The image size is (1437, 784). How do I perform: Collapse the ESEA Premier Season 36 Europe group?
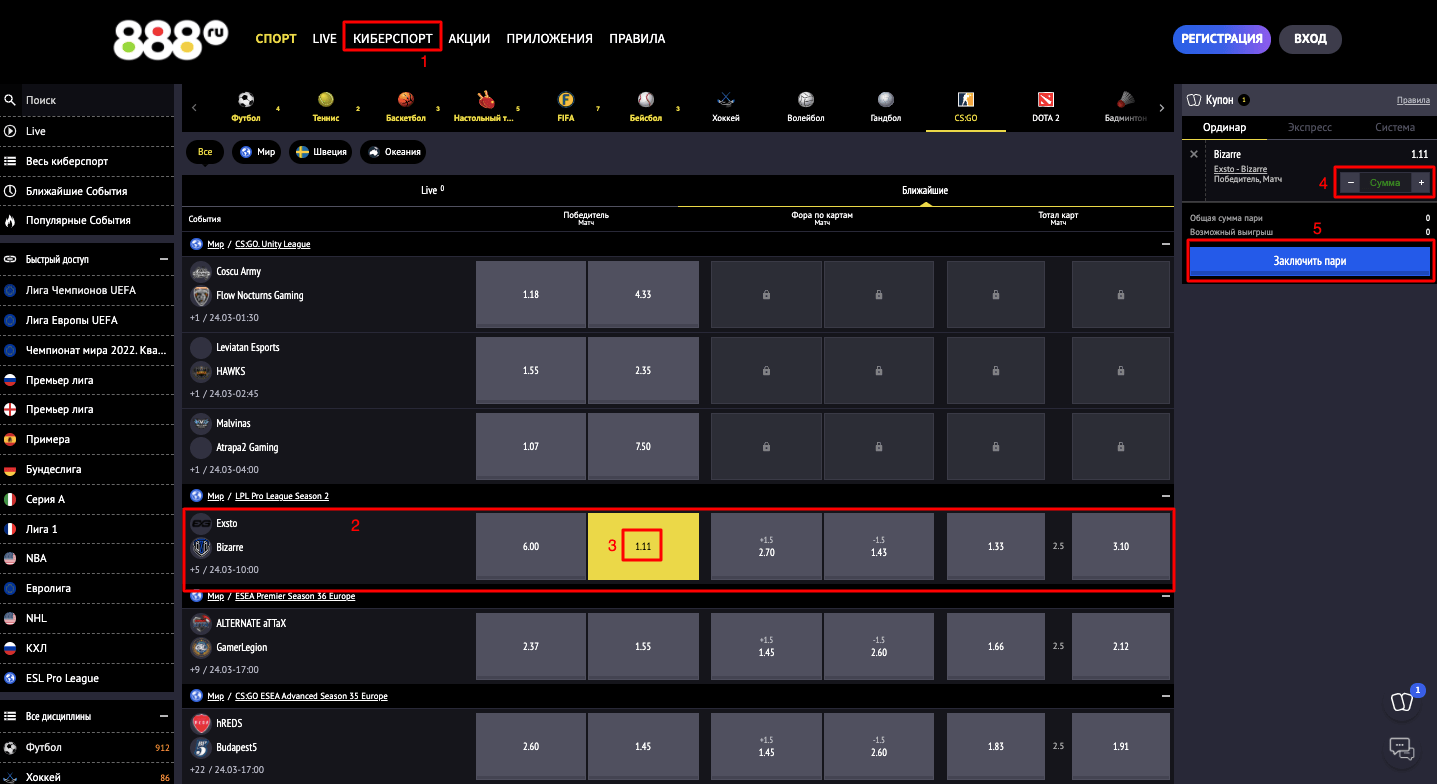point(1165,596)
